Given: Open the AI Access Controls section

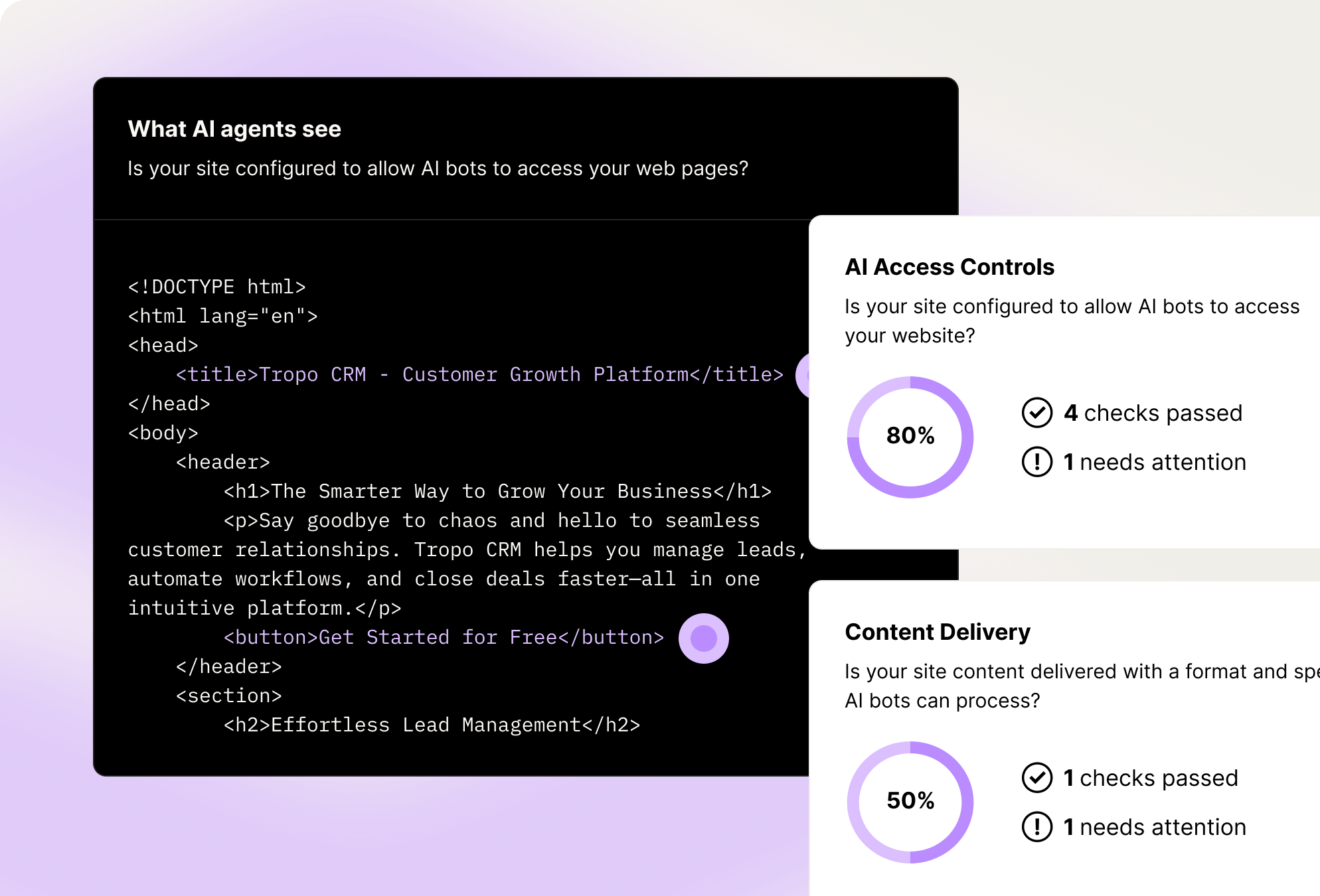Looking at the screenshot, I should 949,267.
